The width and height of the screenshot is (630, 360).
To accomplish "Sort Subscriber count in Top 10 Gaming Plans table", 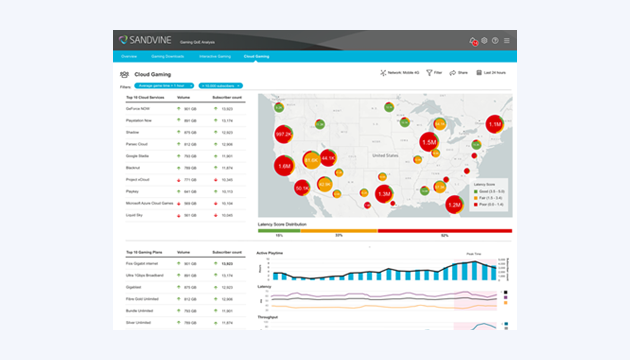I will point(227,252).
